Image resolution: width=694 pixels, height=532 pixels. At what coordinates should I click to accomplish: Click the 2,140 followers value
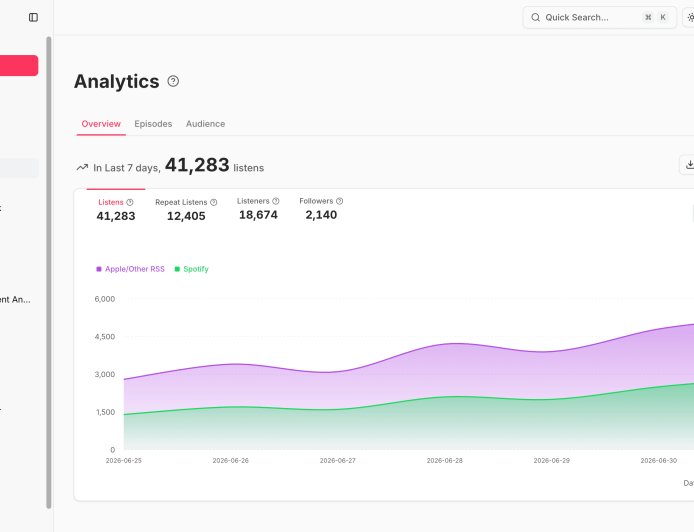(321, 215)
